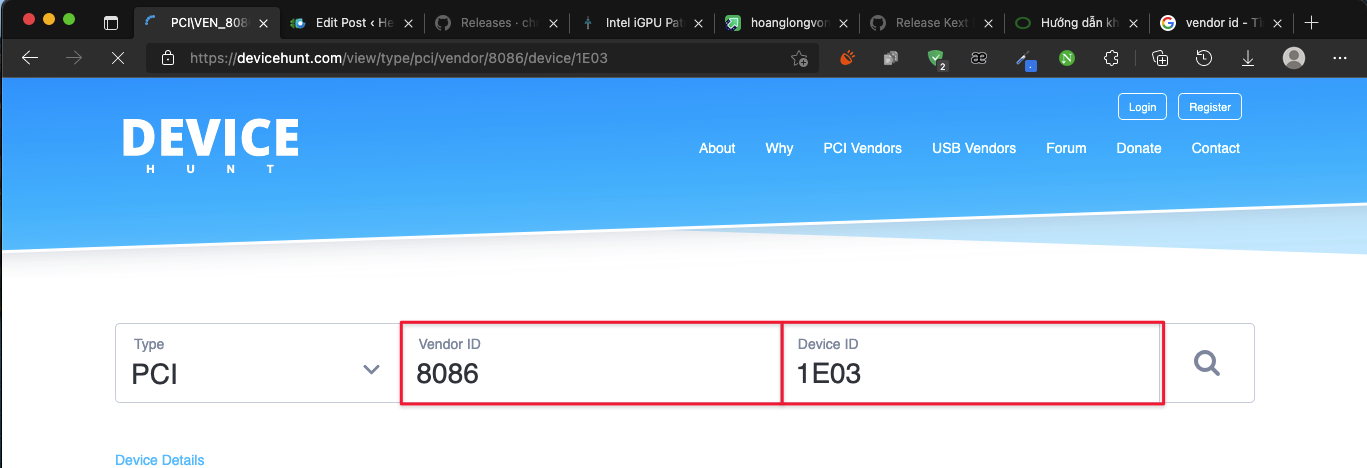Click the green shield extension icon
Viewport: 1367px width, 468px height.
pos(936,58)
